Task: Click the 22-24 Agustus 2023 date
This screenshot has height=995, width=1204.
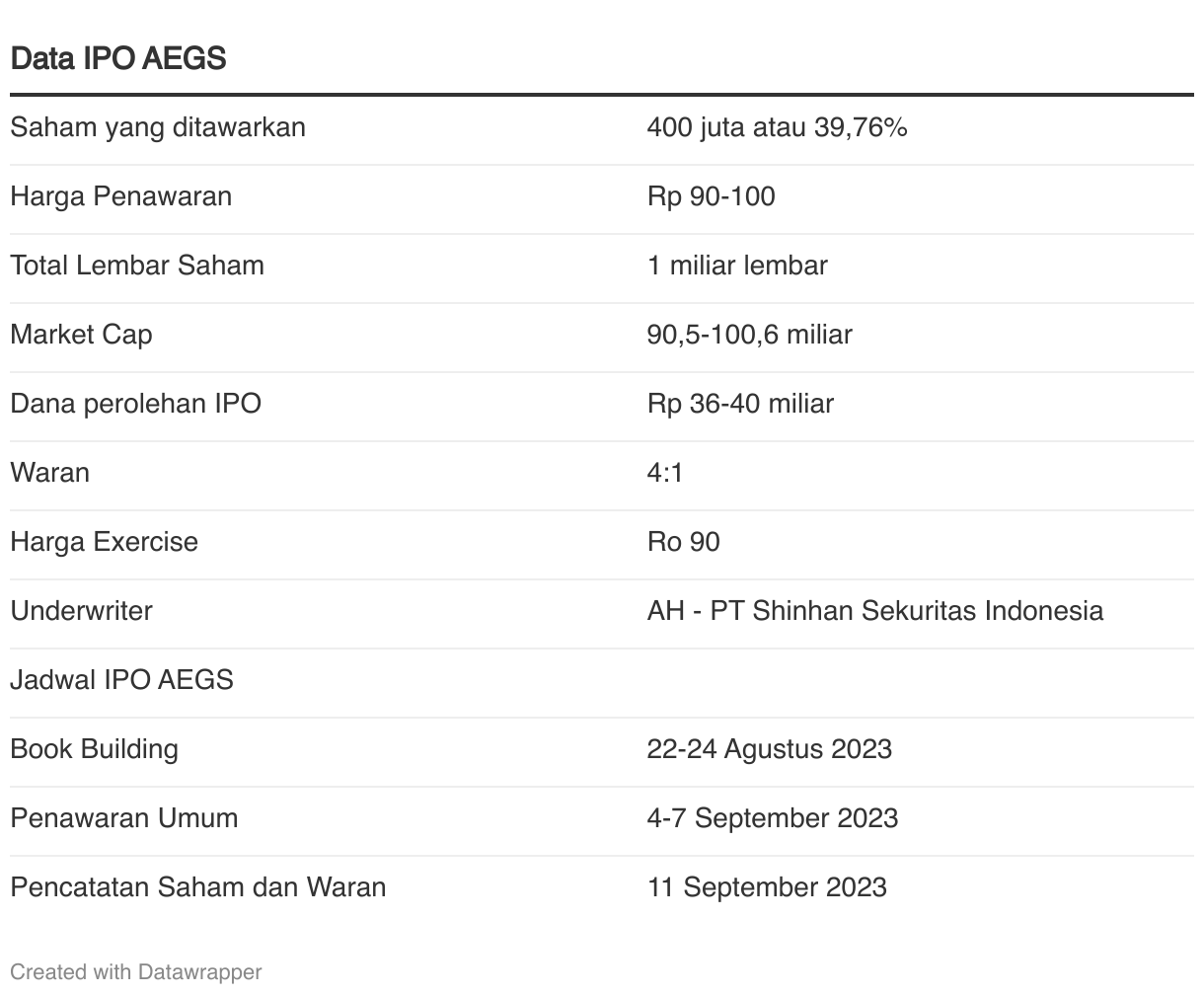Action: pos(770,749)
